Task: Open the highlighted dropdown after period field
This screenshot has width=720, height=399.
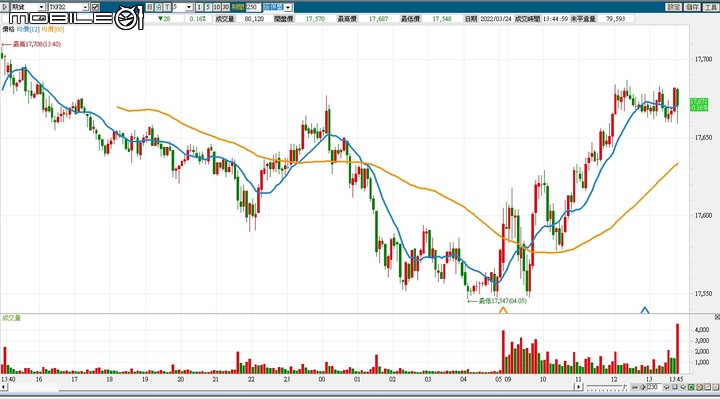Action: (x=287, y=7)
